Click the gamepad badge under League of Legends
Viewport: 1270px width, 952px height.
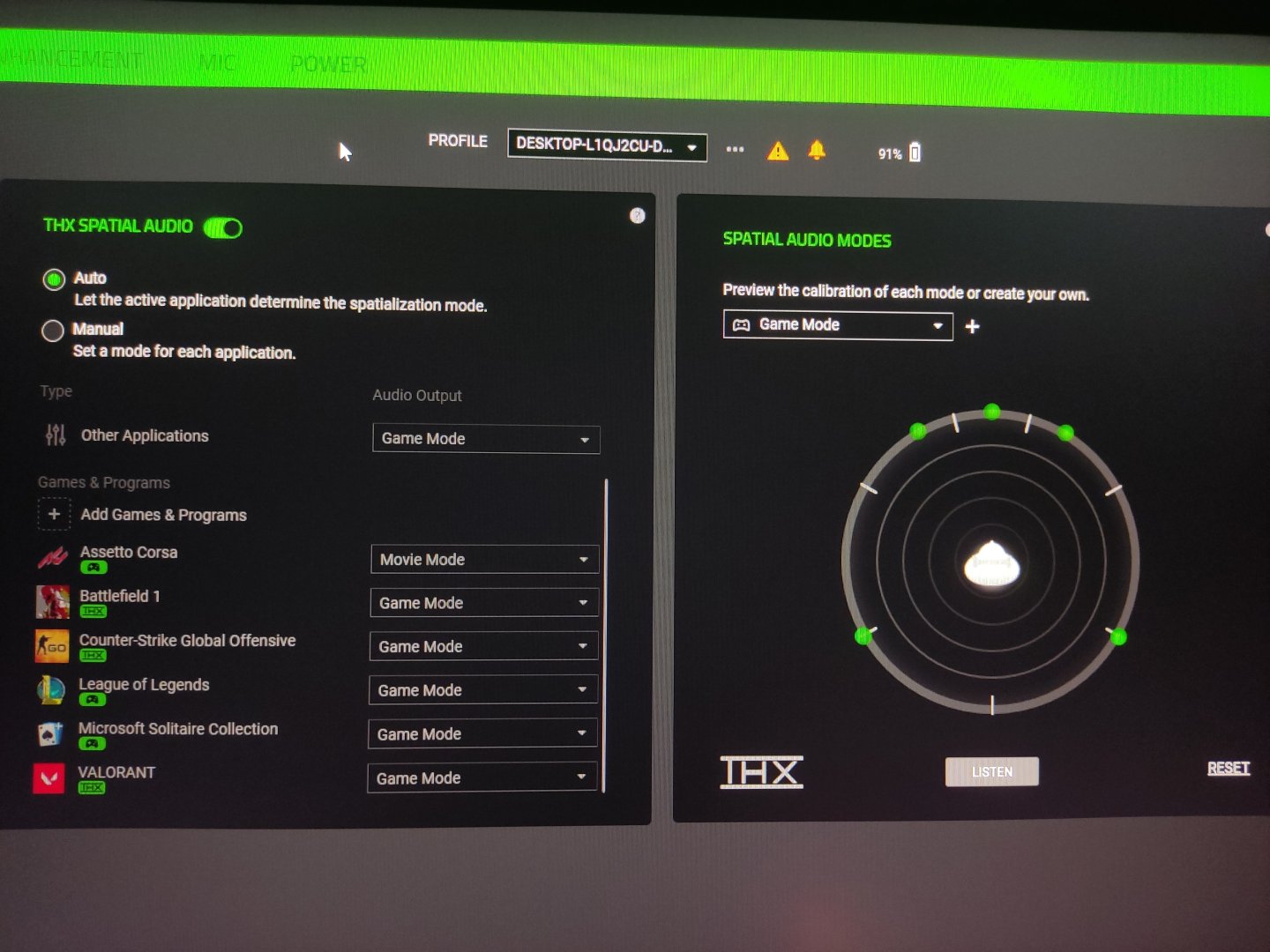pos(93,700)
